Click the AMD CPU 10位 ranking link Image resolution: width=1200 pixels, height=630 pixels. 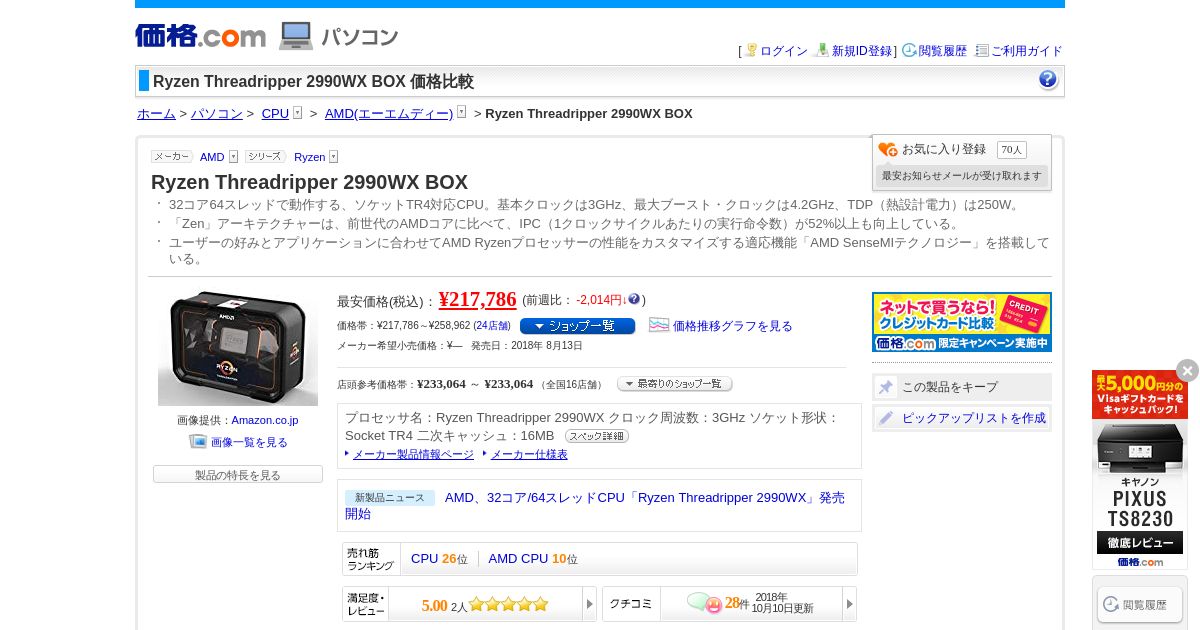(x=533, y=559)
